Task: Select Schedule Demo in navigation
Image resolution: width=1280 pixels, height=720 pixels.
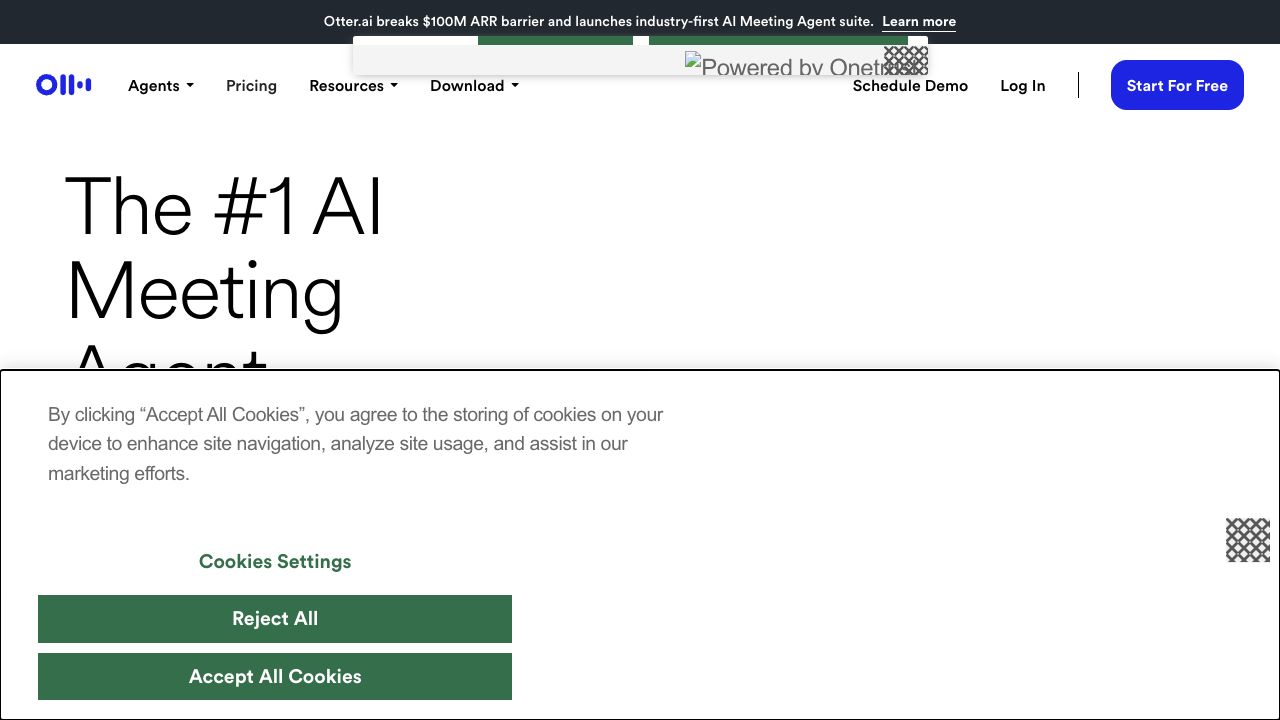Action: tap(910, 86)
